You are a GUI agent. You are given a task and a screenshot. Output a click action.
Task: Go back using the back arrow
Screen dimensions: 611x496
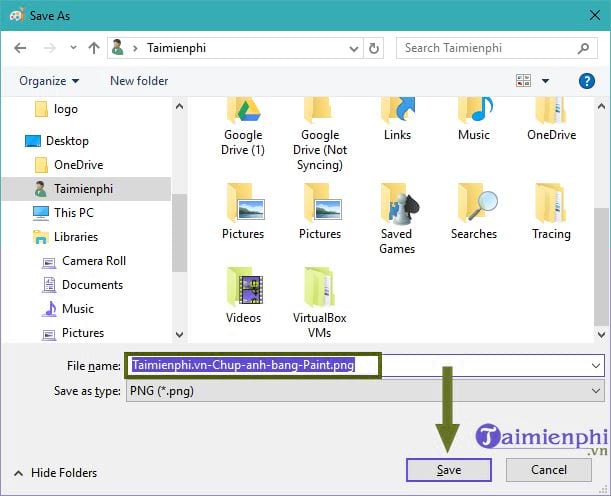(x=20, y=48)
